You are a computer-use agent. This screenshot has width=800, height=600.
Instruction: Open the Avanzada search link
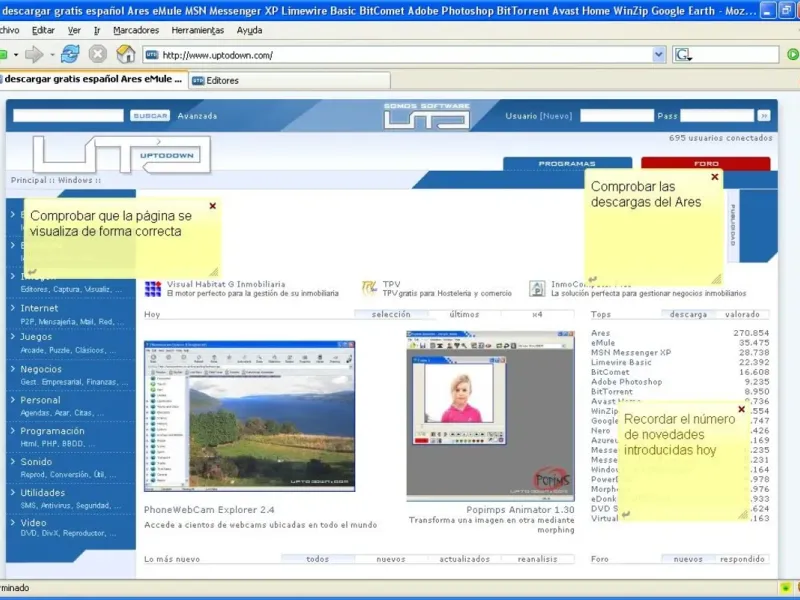[197, 116]
